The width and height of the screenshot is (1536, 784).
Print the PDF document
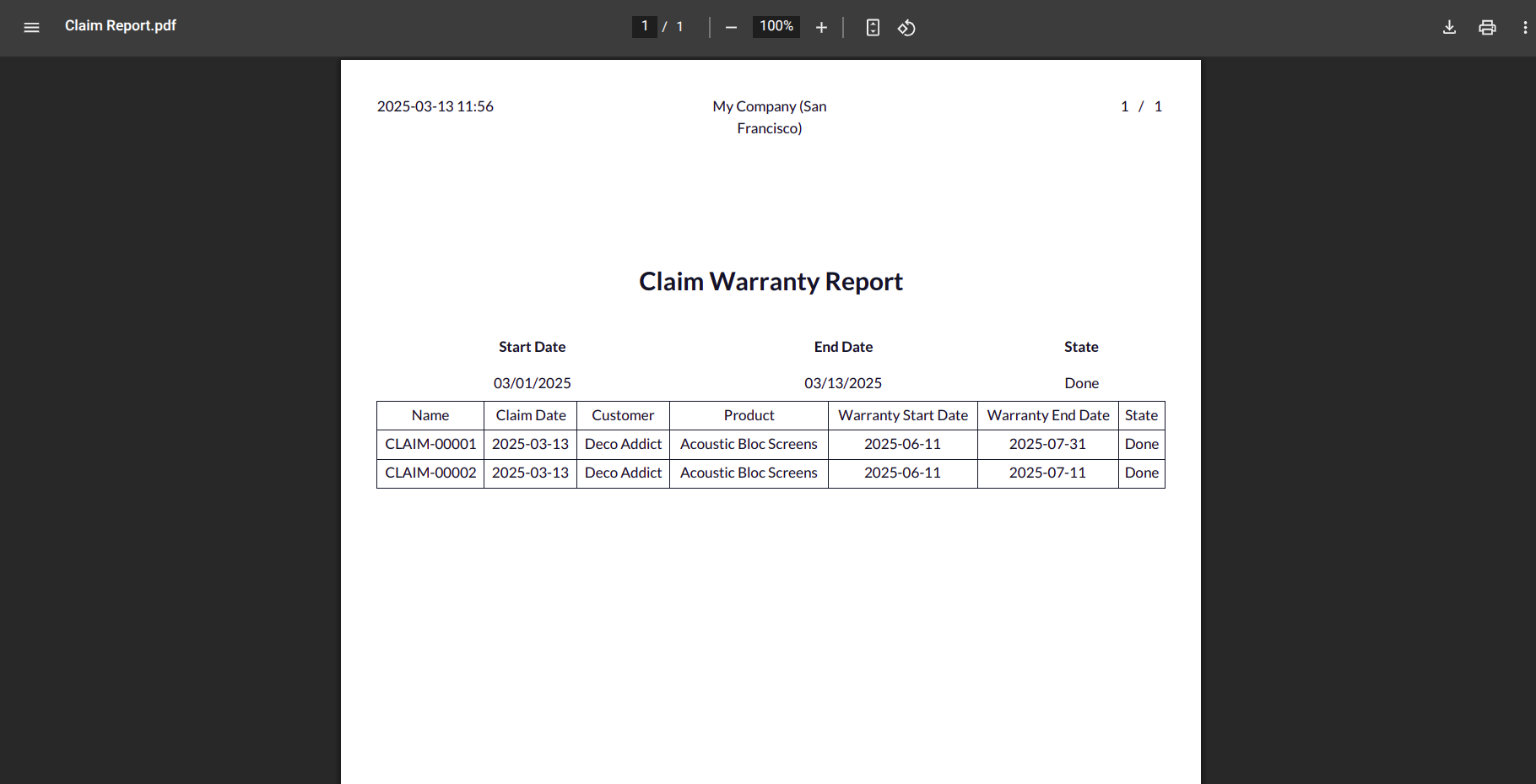[x=1487, y=28]
